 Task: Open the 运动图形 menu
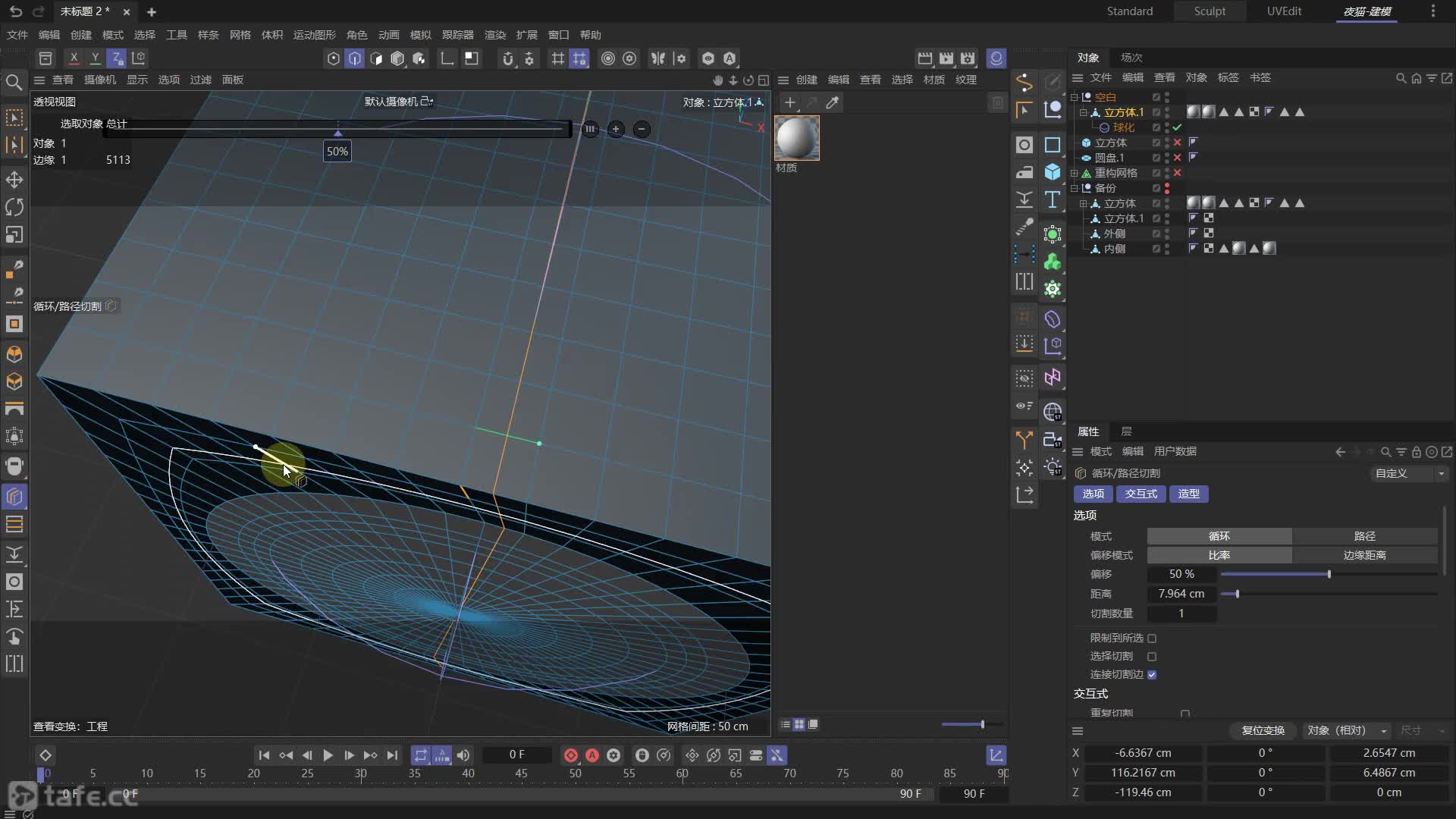314,35
